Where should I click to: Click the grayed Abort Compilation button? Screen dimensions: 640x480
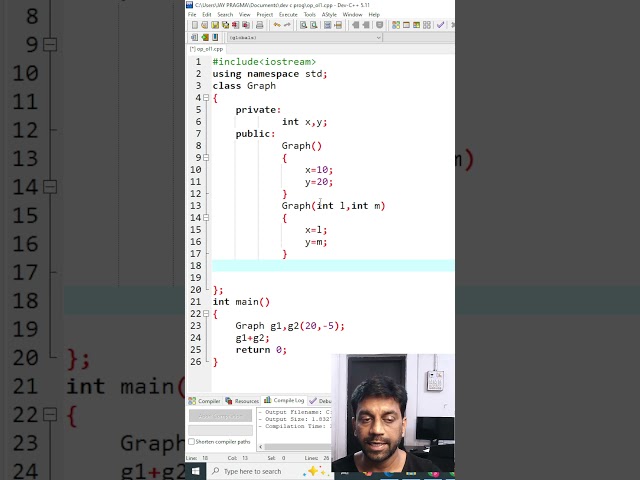click(220, 416)
